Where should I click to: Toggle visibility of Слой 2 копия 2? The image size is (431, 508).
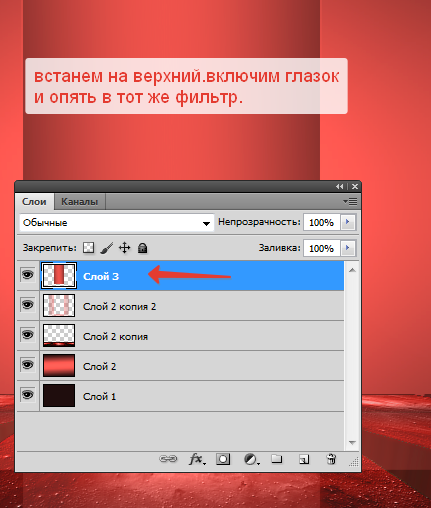28,305
